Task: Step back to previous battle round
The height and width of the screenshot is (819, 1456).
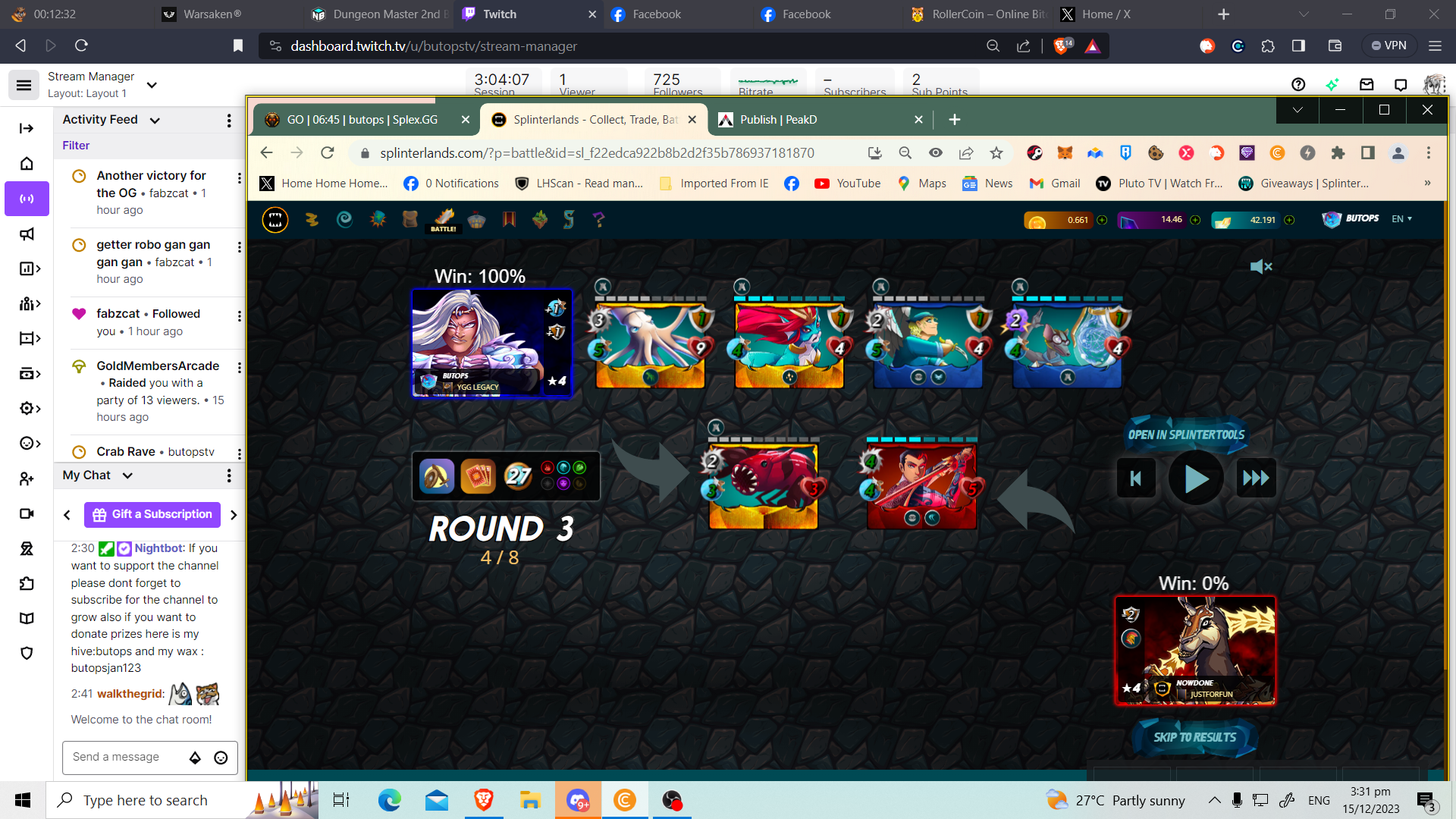Action: [x=1136, y=478]
